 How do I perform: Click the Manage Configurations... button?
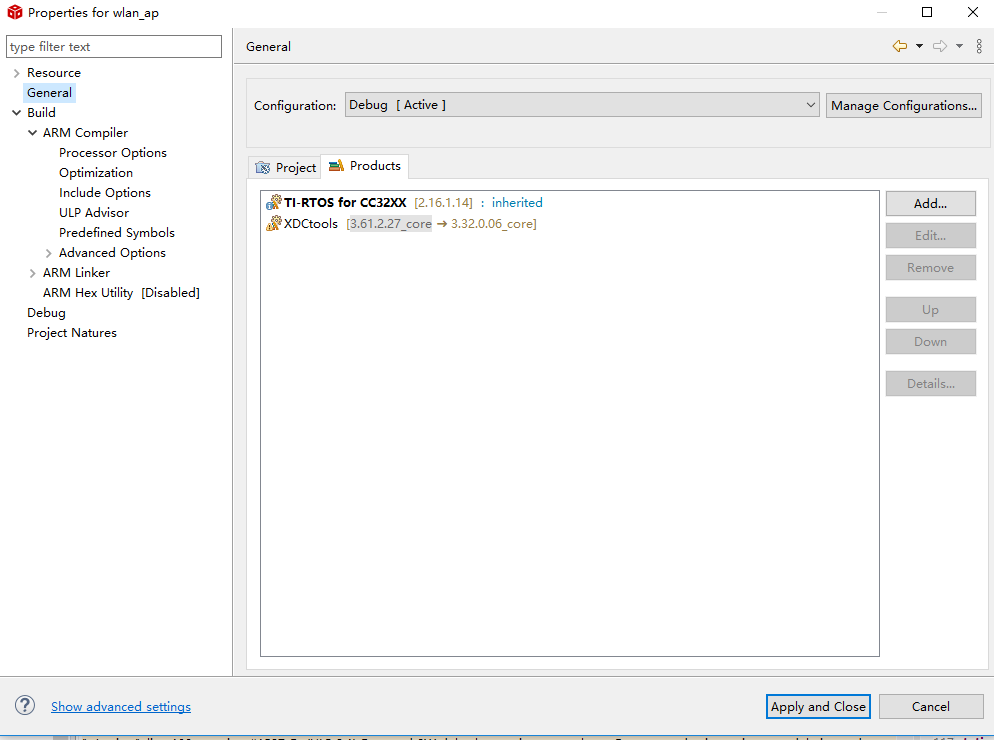903,105
